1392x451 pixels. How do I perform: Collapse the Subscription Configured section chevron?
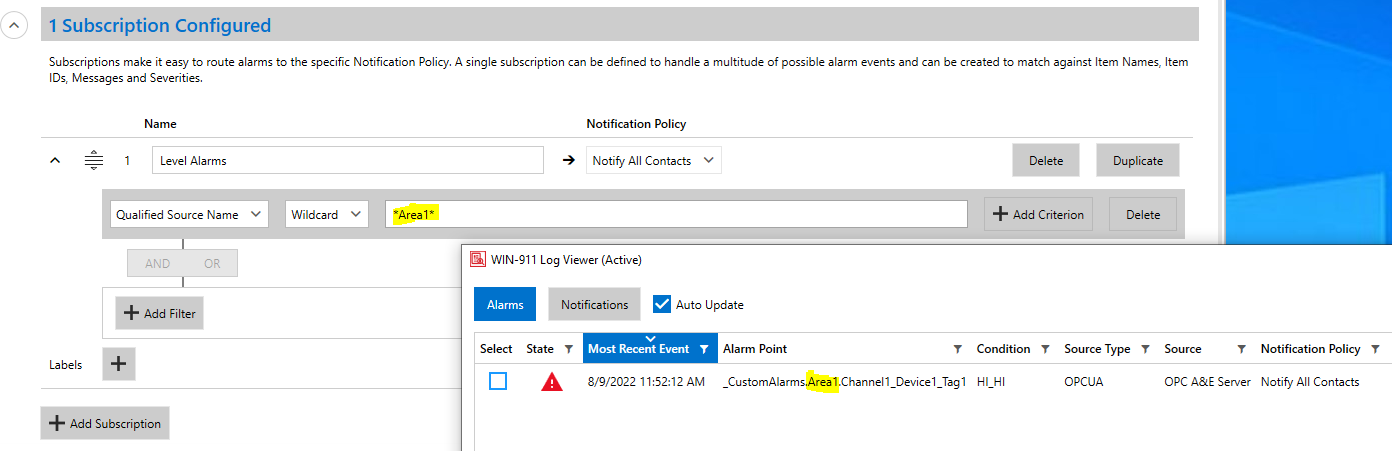pos(14,25)
